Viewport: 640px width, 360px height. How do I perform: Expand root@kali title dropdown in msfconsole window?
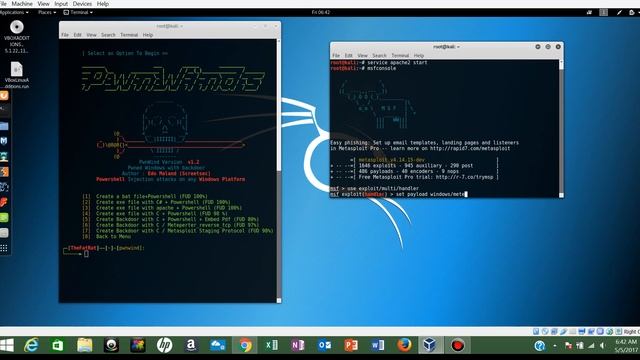[446, 47]
